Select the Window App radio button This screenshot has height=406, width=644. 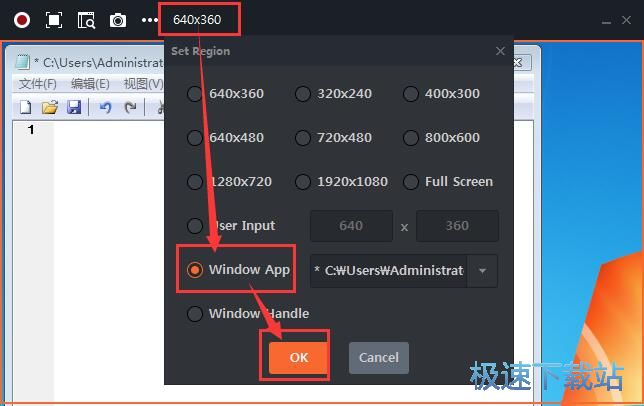[x=194, y=270]
